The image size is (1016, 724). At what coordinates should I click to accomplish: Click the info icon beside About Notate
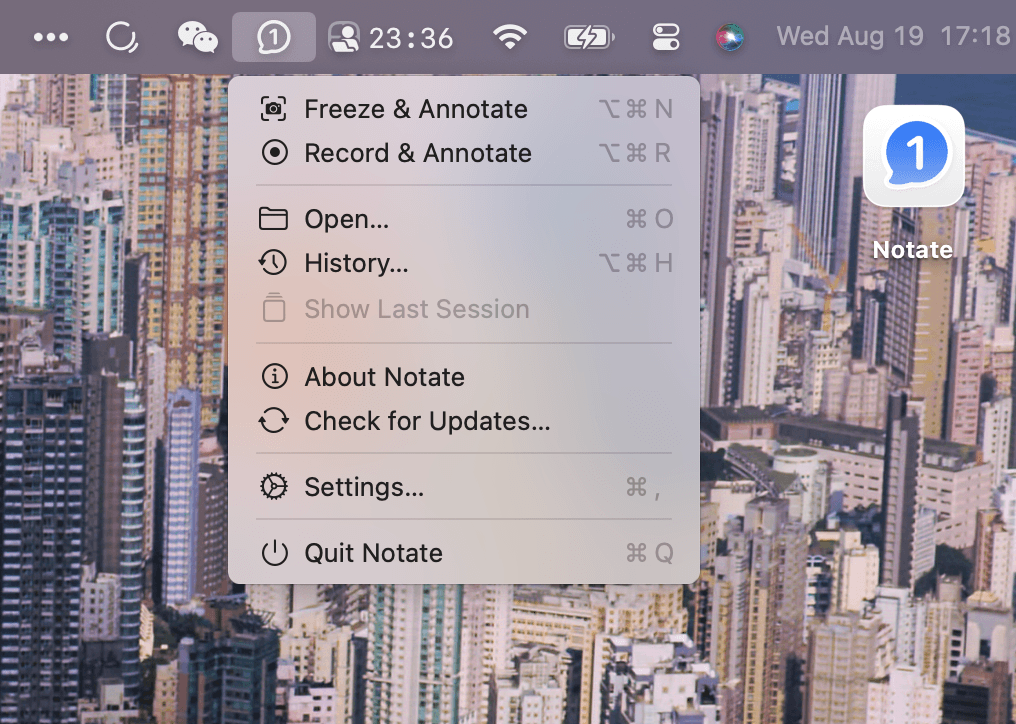(x=274, y=377)
